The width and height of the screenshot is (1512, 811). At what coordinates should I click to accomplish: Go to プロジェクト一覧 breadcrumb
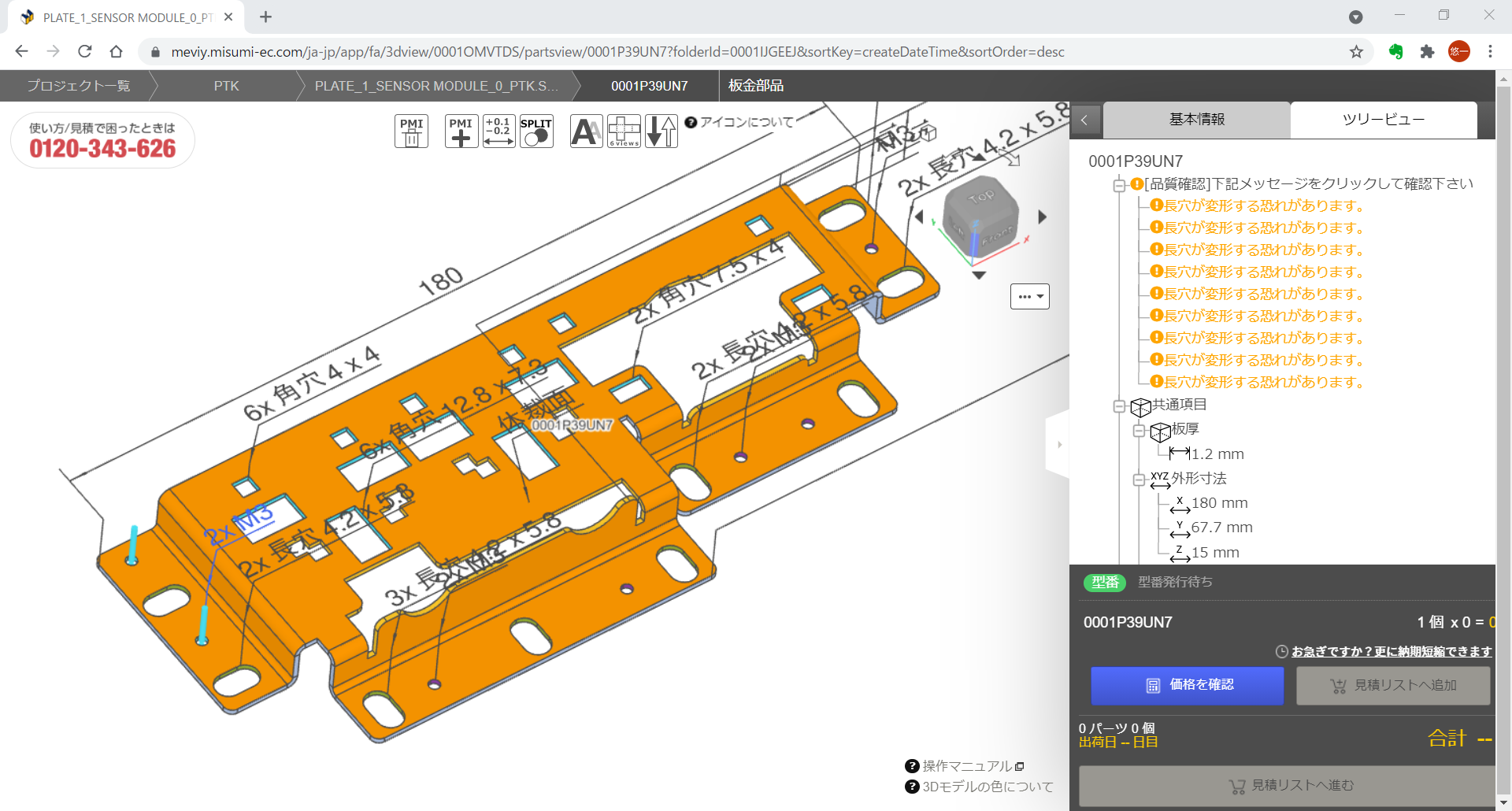[78, 86]
